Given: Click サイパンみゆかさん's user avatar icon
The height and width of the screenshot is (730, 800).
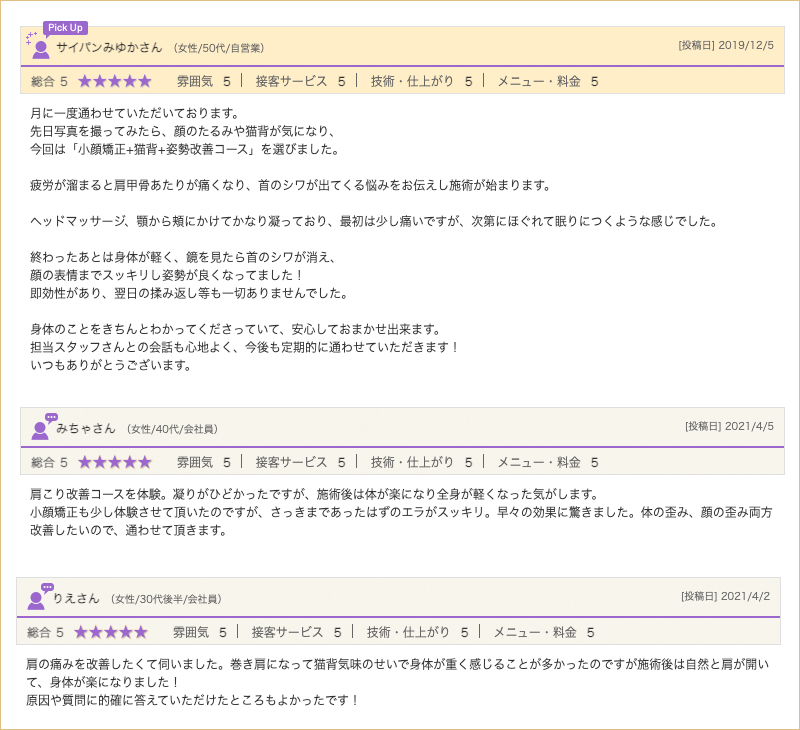Looking at the screenshot, I should (x=40, y=49).
